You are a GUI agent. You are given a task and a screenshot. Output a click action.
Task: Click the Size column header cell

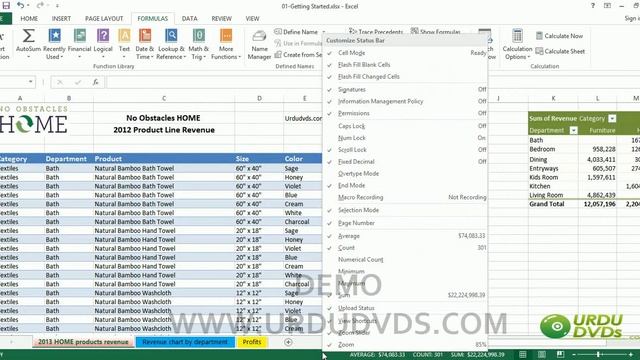click(x=259, y=158)
